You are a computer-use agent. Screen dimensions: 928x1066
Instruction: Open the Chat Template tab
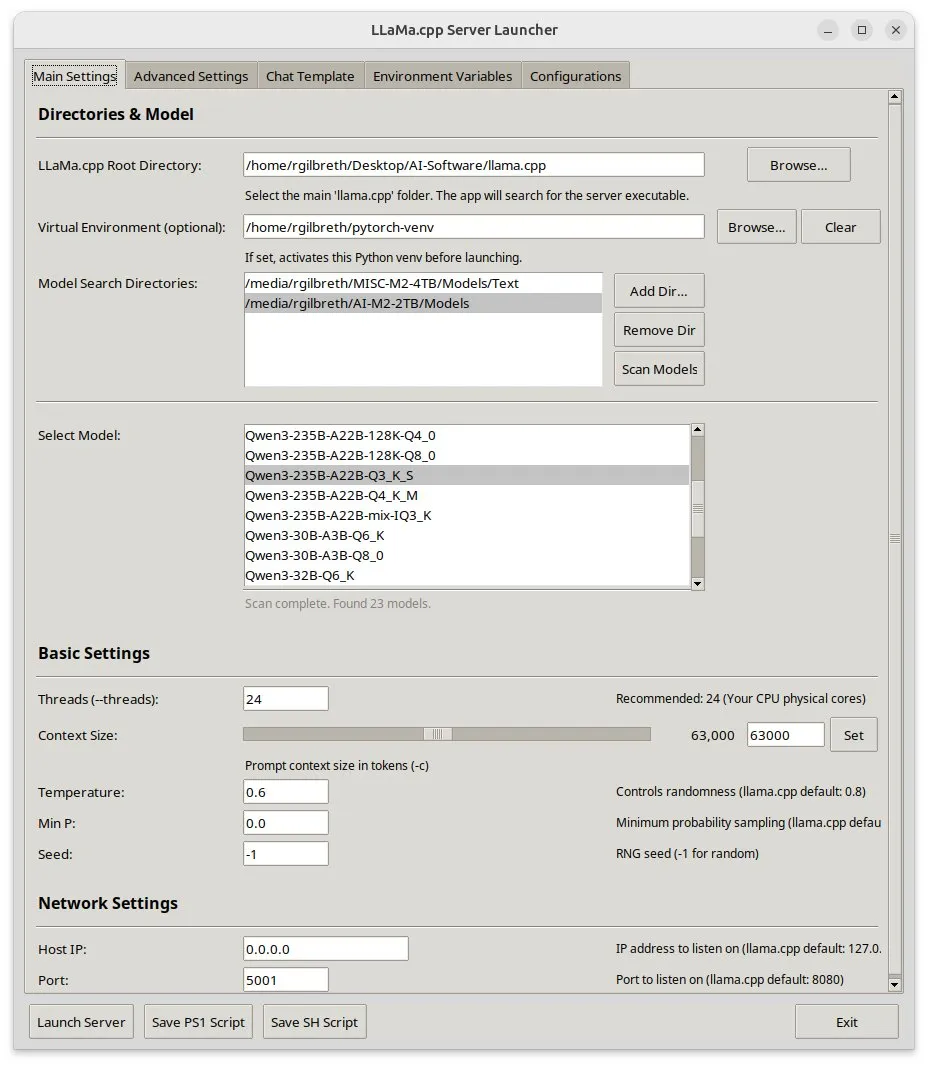tap(310, 76)
